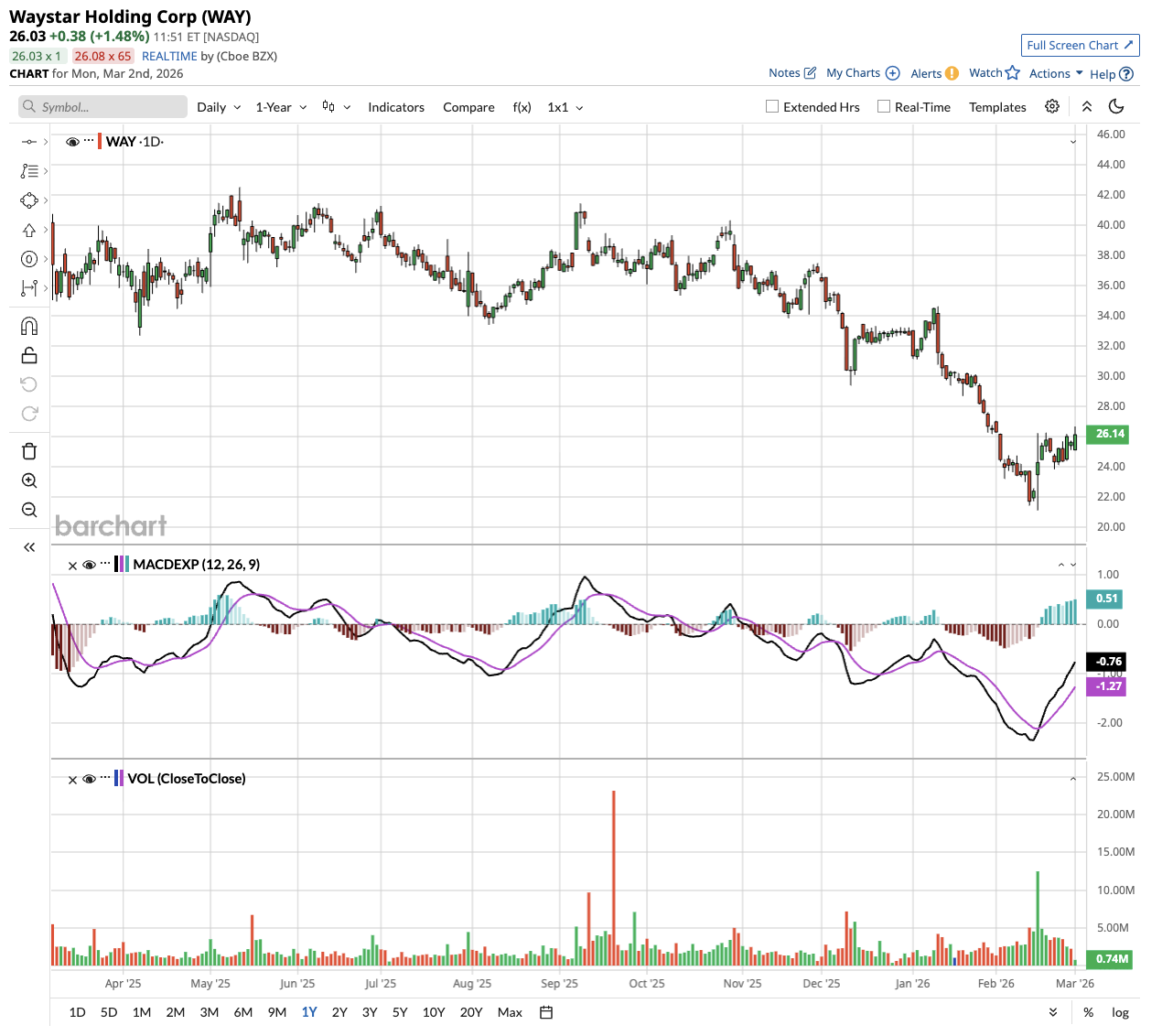The width and height of the screenshot is (1173, 1036).
Task: Collapse the left drawing toolbar
Action: pyautogui.click(x=29, y=547)
